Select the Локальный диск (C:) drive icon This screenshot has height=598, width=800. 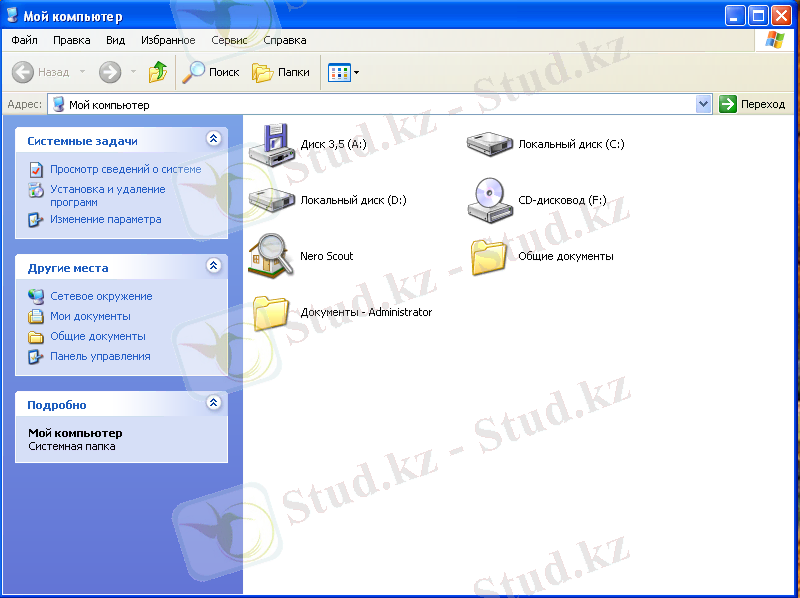pos(488,144)
